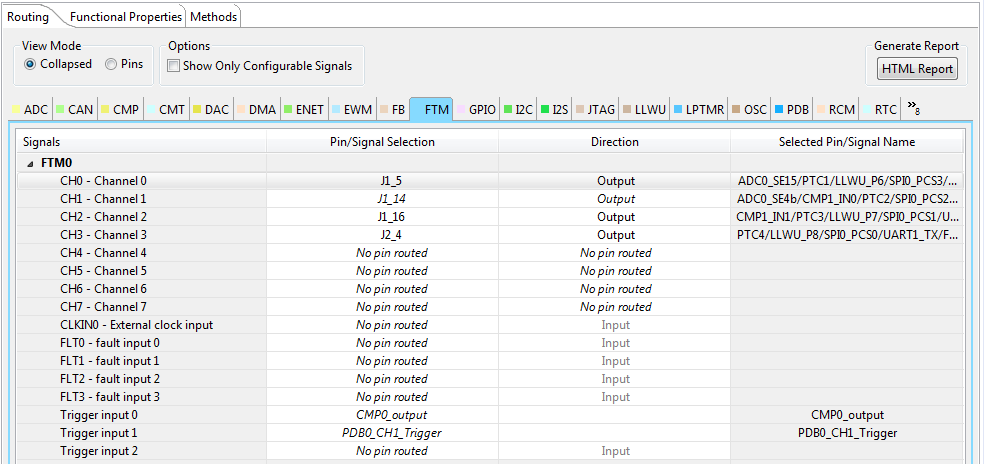Change Output direction for CH2
This screenshot has width=984, height=464.
click(614, 217)
